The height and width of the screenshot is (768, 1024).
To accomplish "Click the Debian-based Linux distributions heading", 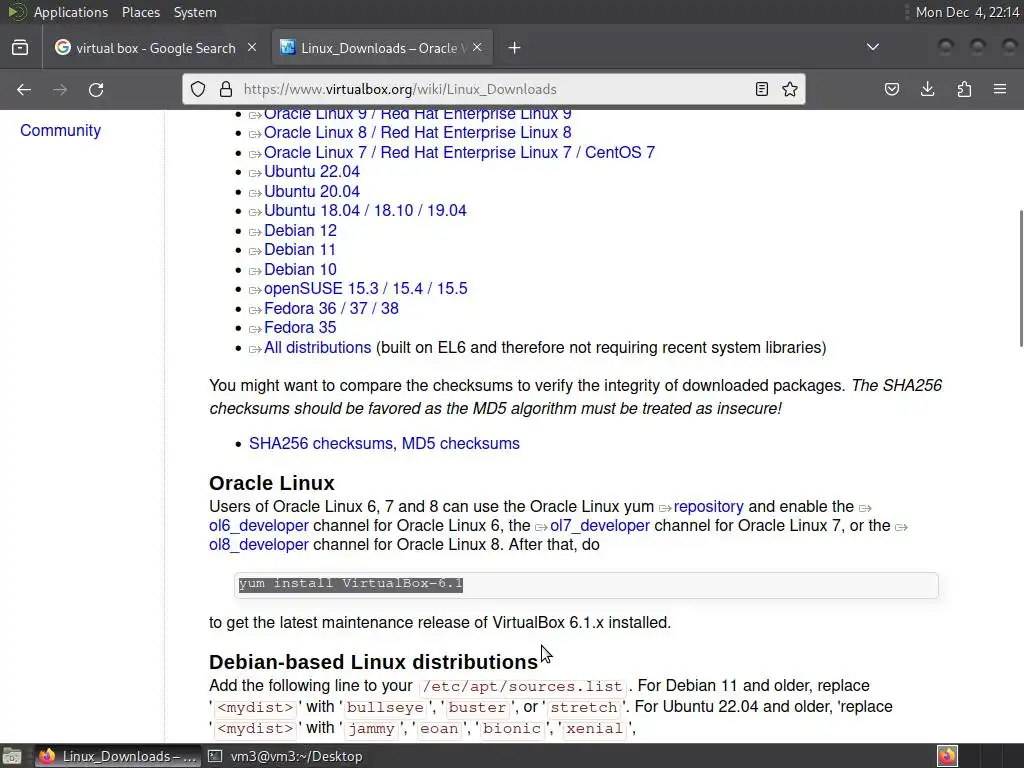I will (x=374, y=662).
